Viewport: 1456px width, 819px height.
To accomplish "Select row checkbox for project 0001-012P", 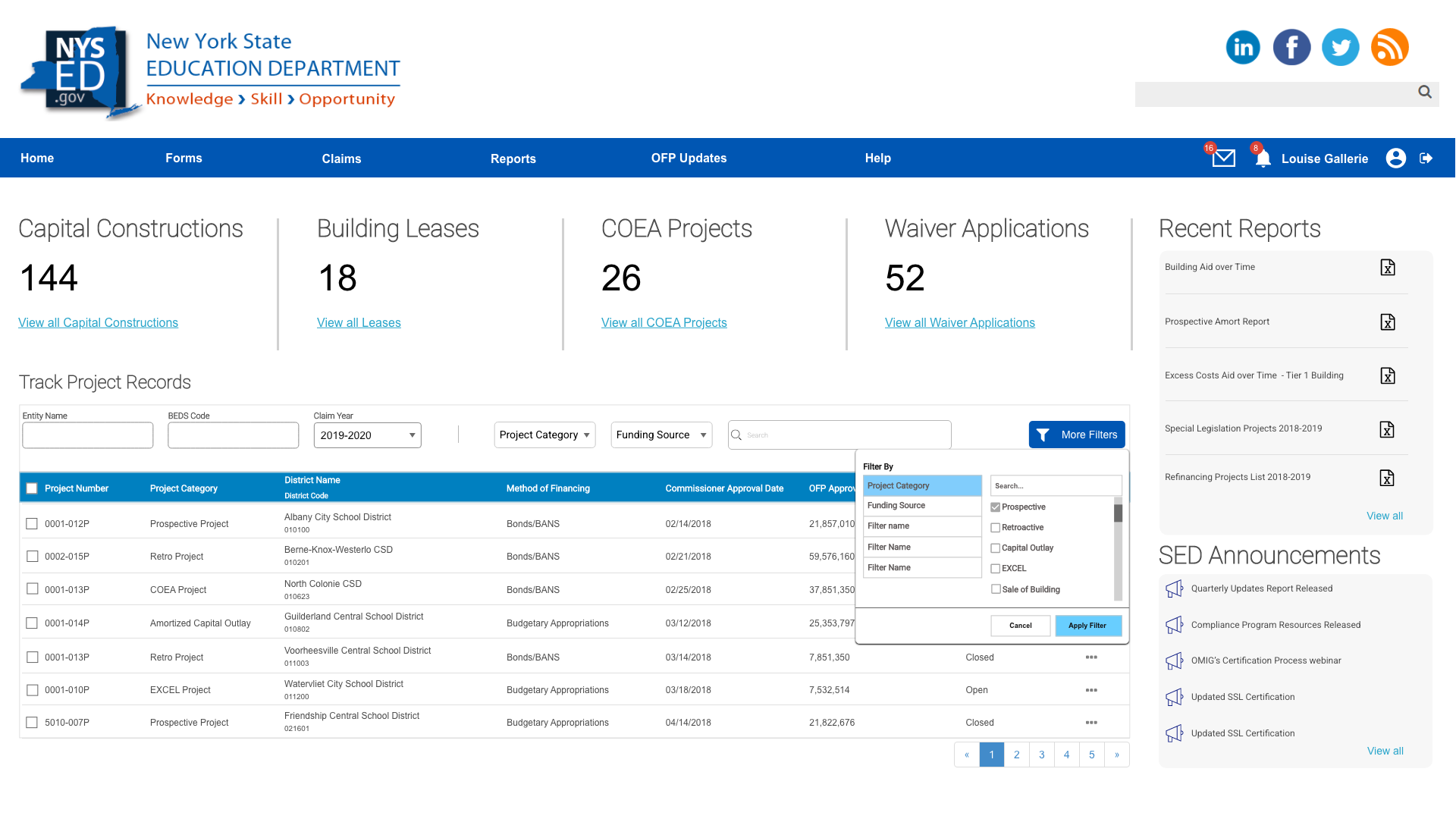I will (32, 524).
